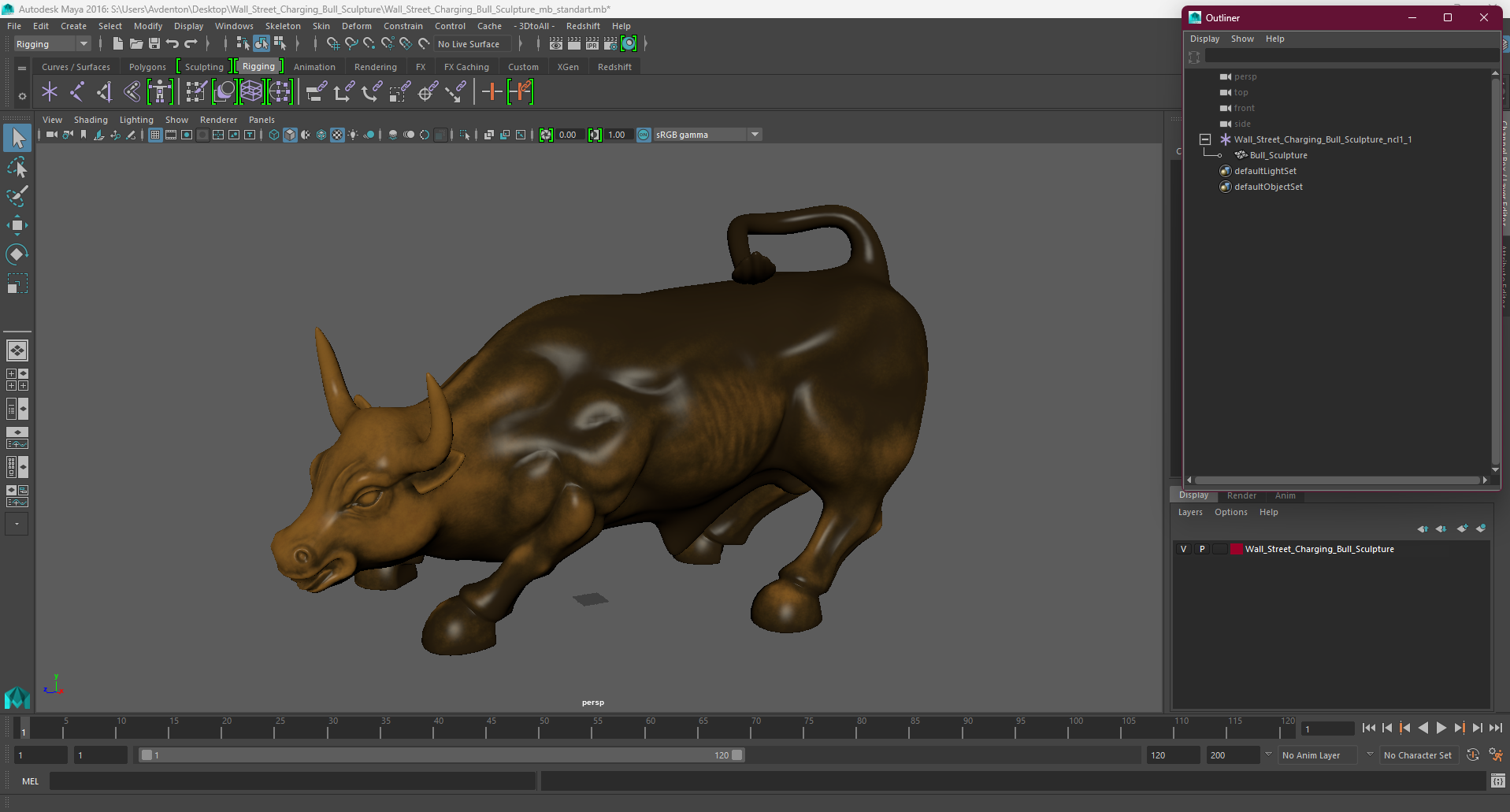This screenshot has height=812, width=1510.
Task: Step to the next key
Action: pyautogui.click(x=1459, y=728)
